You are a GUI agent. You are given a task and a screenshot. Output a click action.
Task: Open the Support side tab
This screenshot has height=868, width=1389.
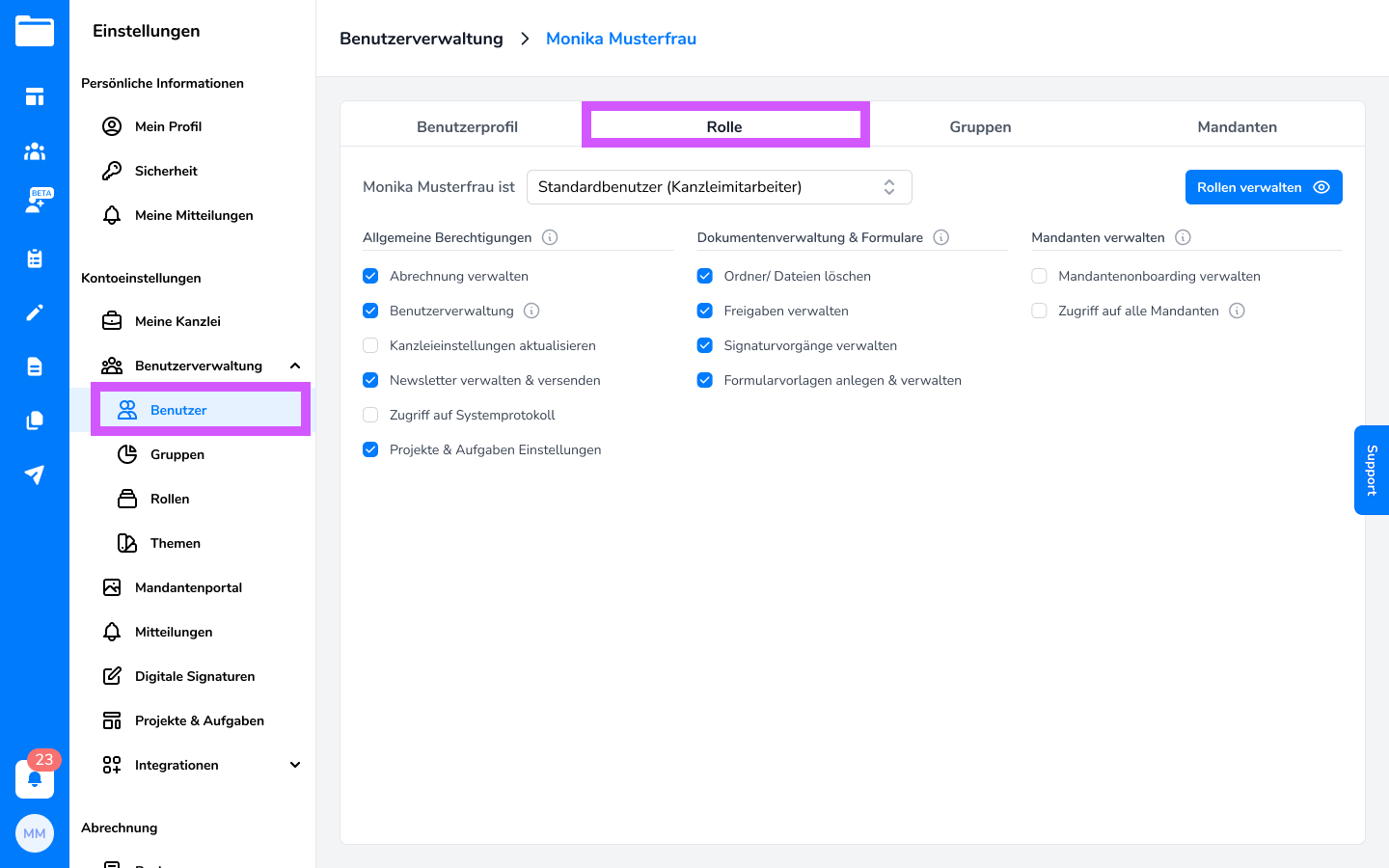point(1371,470)
